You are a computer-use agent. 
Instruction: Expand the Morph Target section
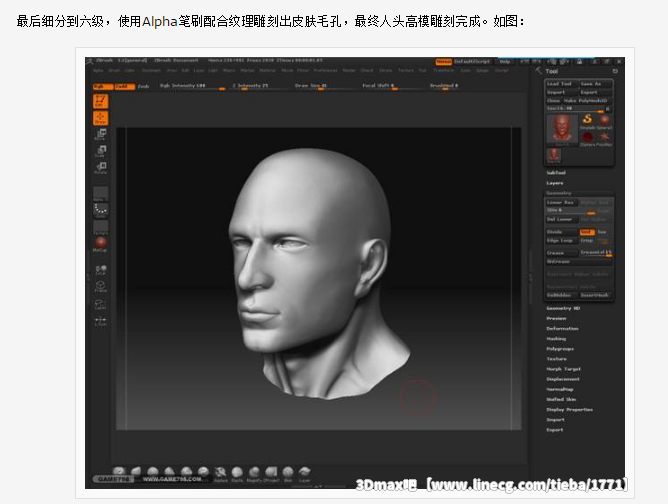(x=564, y=369)
